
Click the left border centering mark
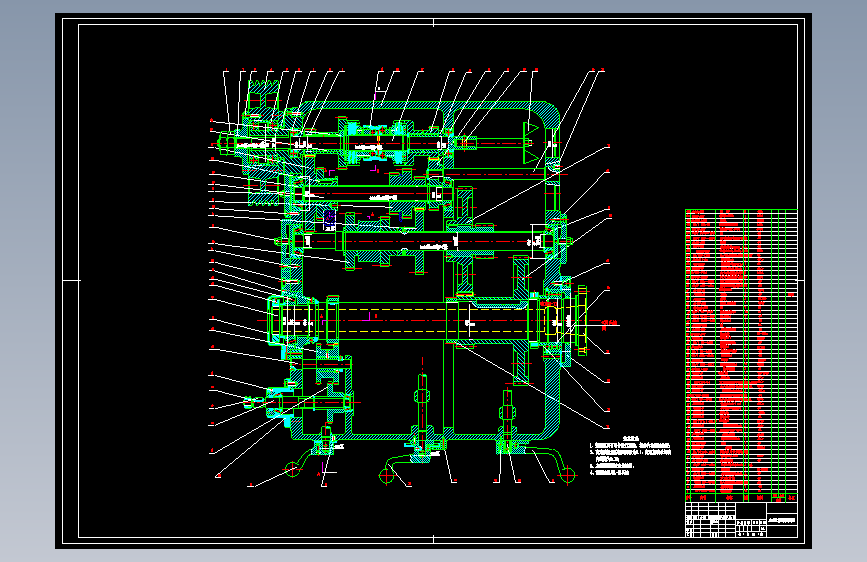coord(71,280)
